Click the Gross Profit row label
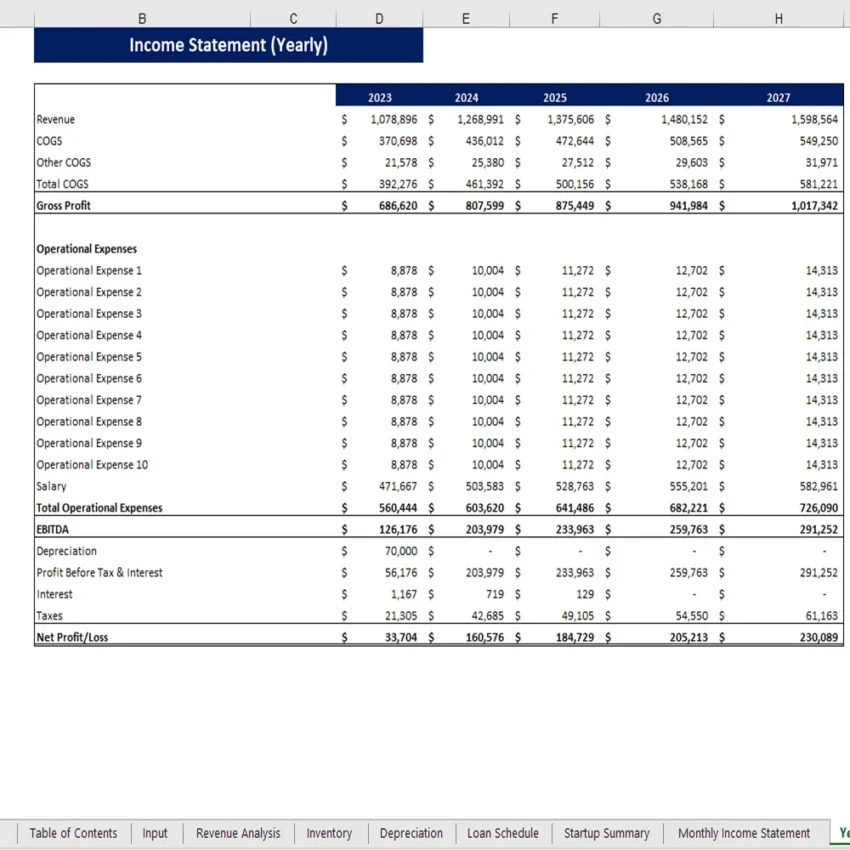Image resolution: width=850 pixels, height=850 pixels. (63, 205)
